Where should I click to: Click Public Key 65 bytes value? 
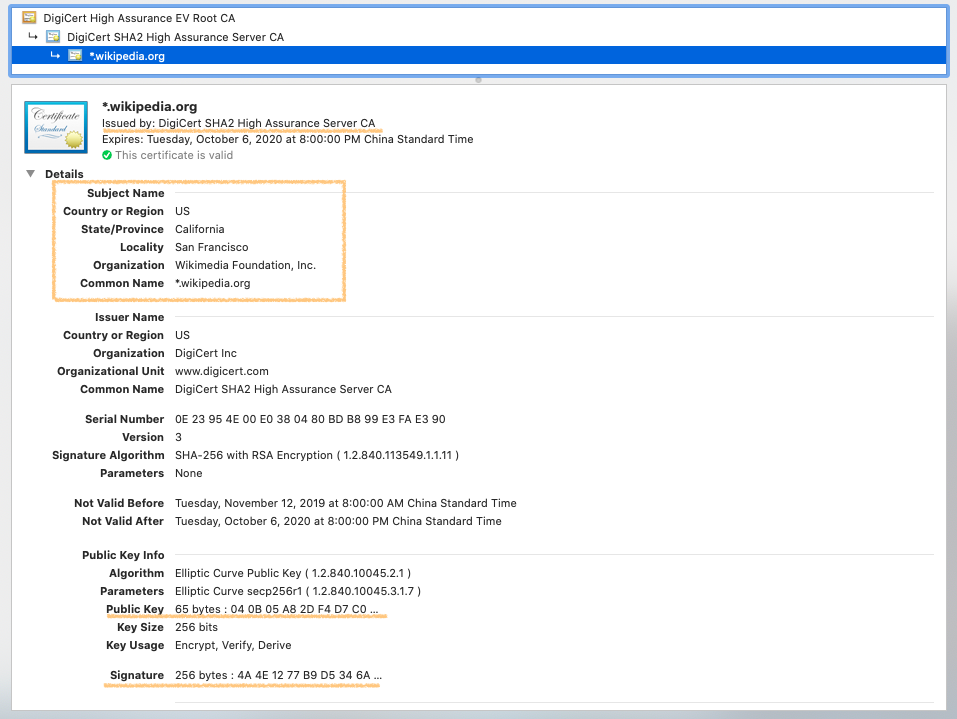pyautogui.click(x=276, y=609)
